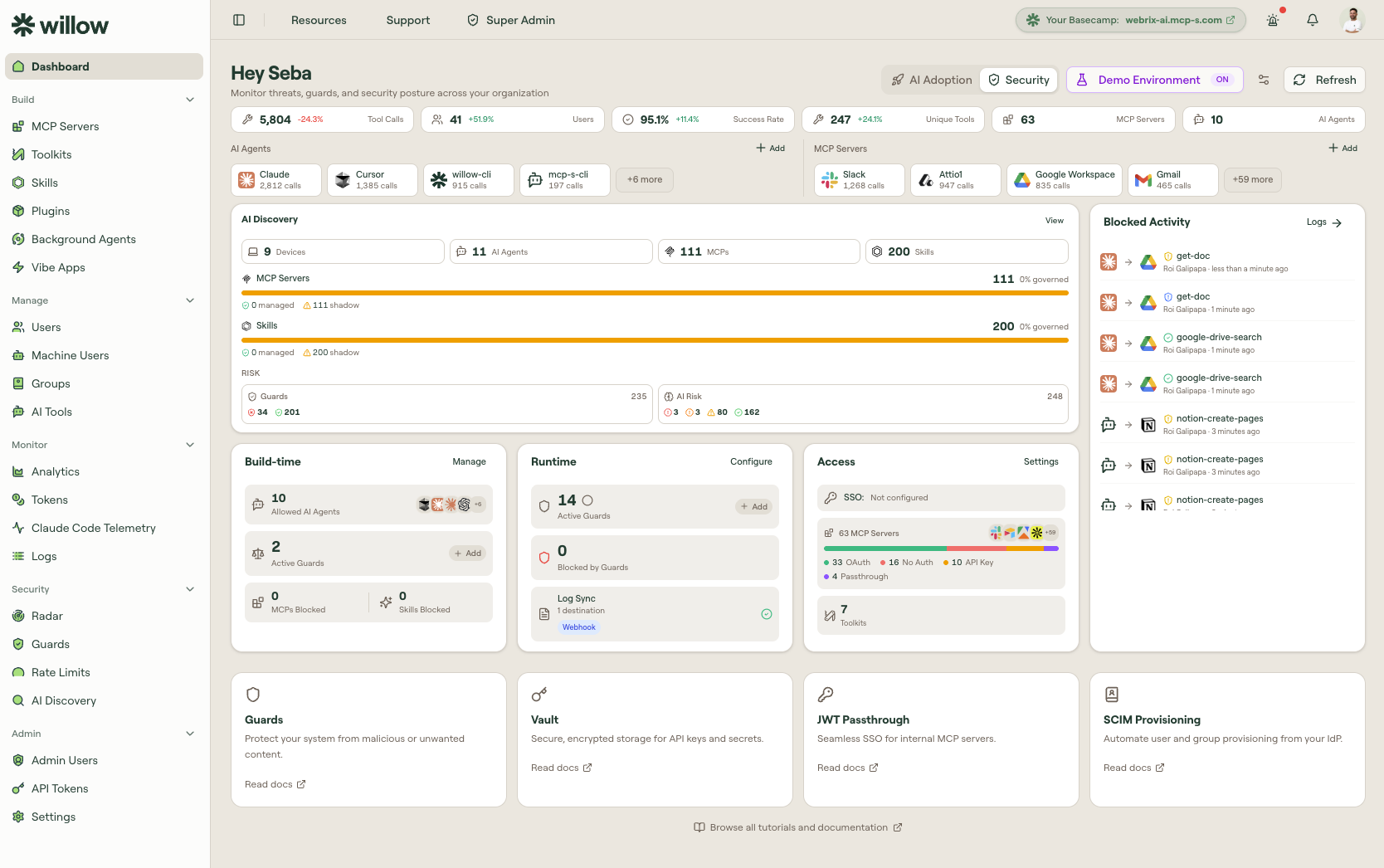Screen dimensions: 1384x868
Task: Open Settings in Access card
Action: tap(1041, 461)
